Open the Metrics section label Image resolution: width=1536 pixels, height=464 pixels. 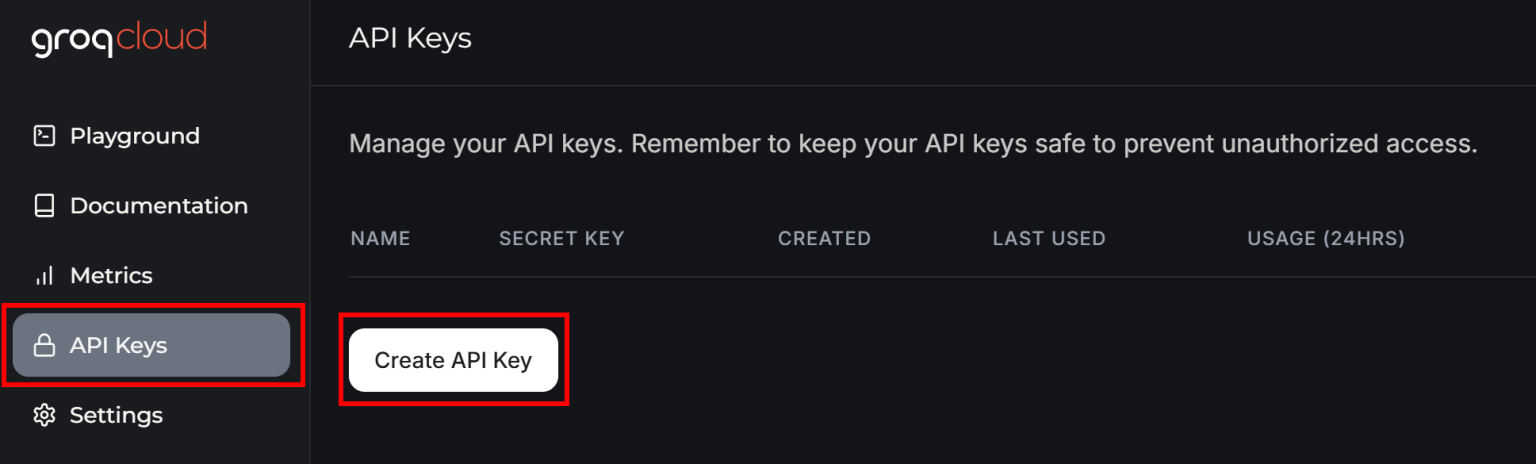point(111,276)
